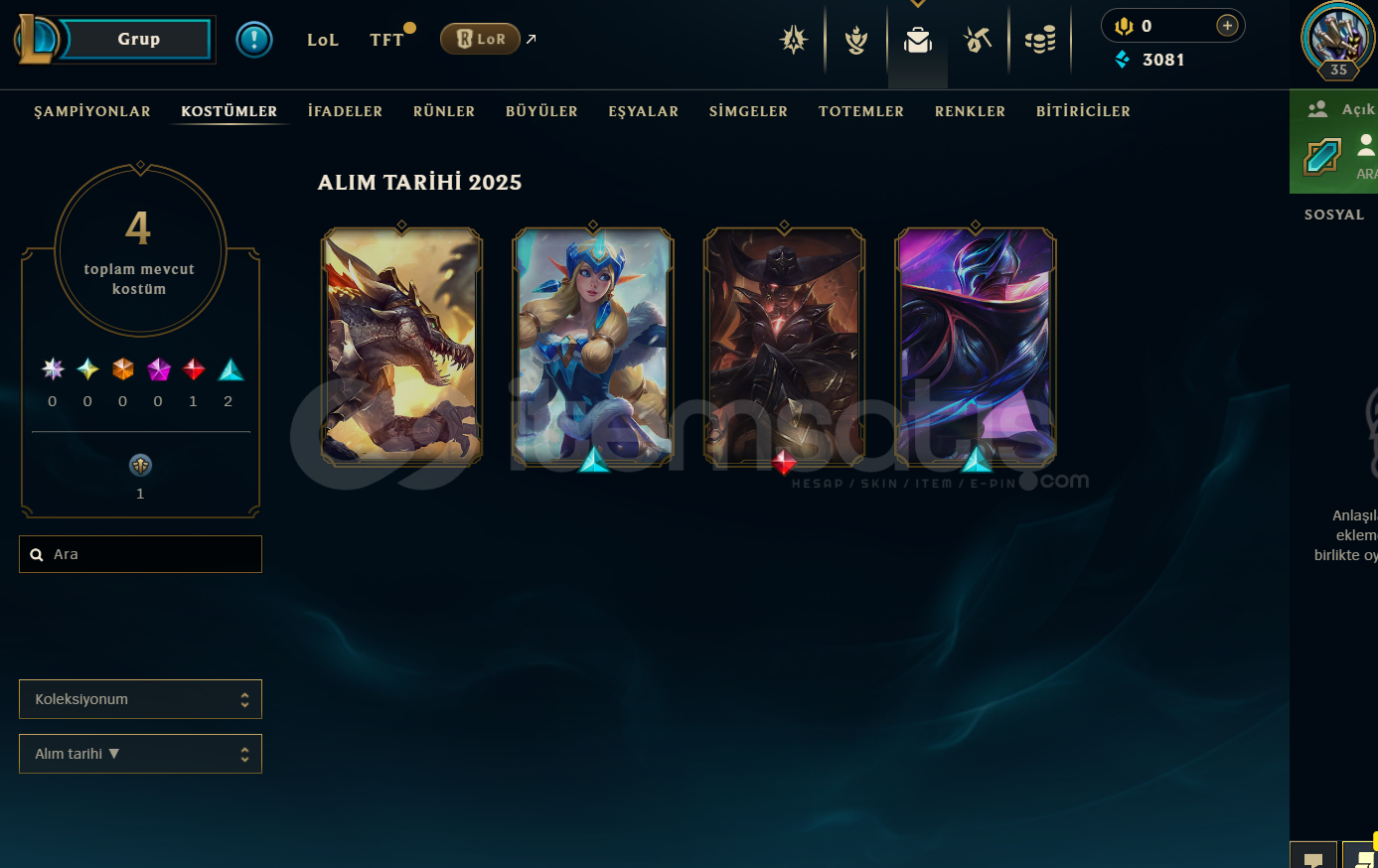Screen dimensions: 1378x868
Task: Open the store coins icon
Action: 1040,40
